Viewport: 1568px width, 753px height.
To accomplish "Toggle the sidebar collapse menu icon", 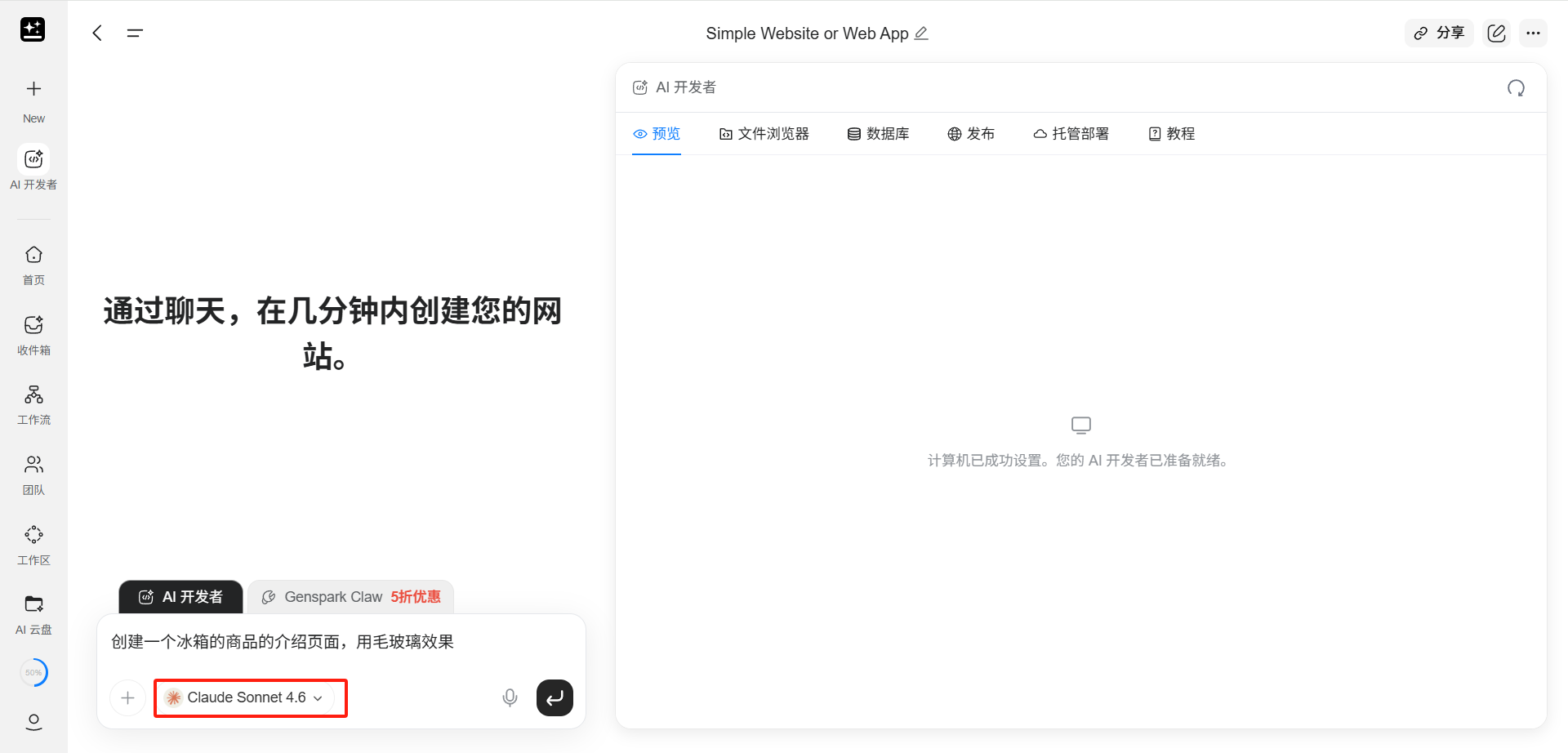I will [135, 33].
